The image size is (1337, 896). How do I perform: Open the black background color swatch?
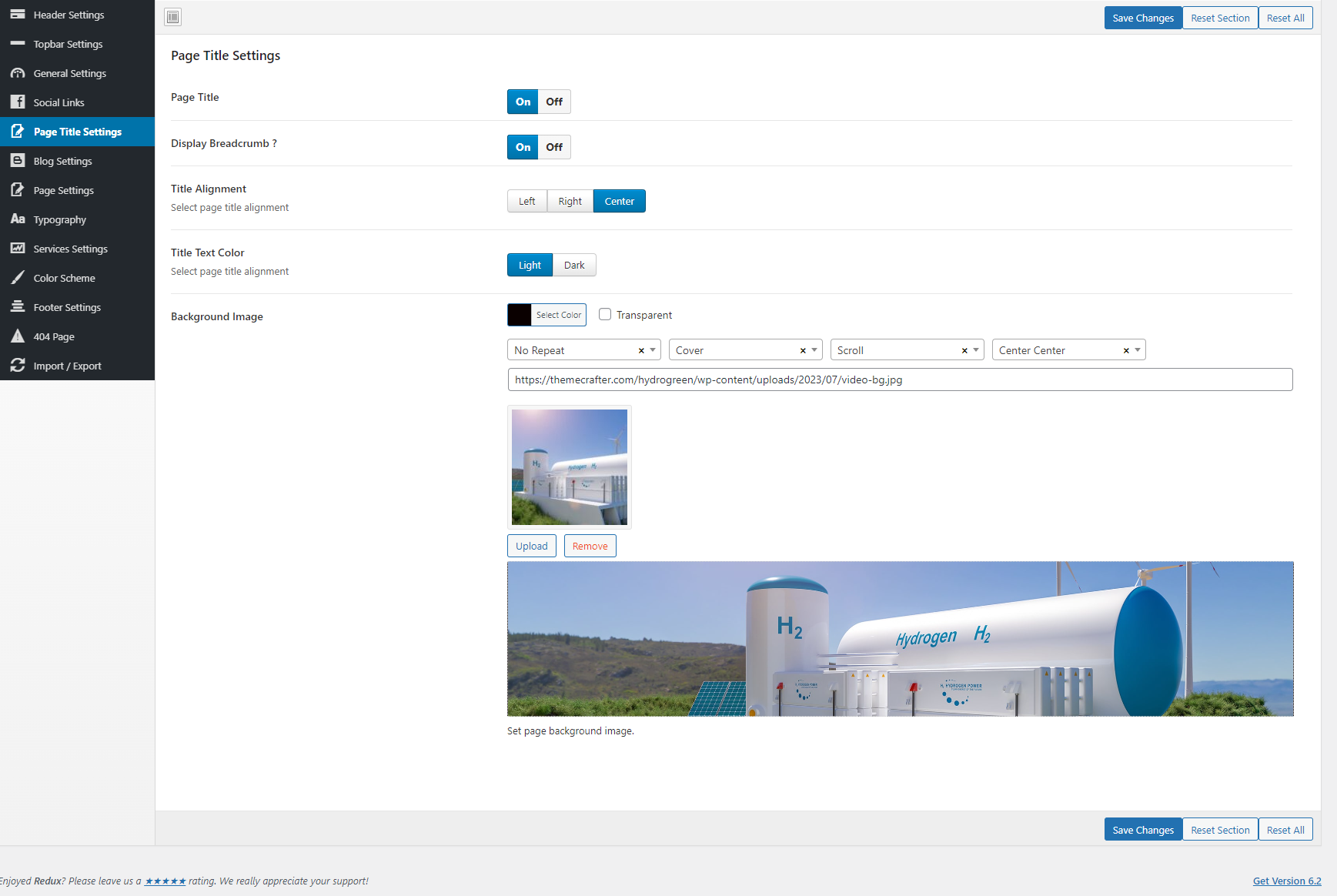coord(520,315)
